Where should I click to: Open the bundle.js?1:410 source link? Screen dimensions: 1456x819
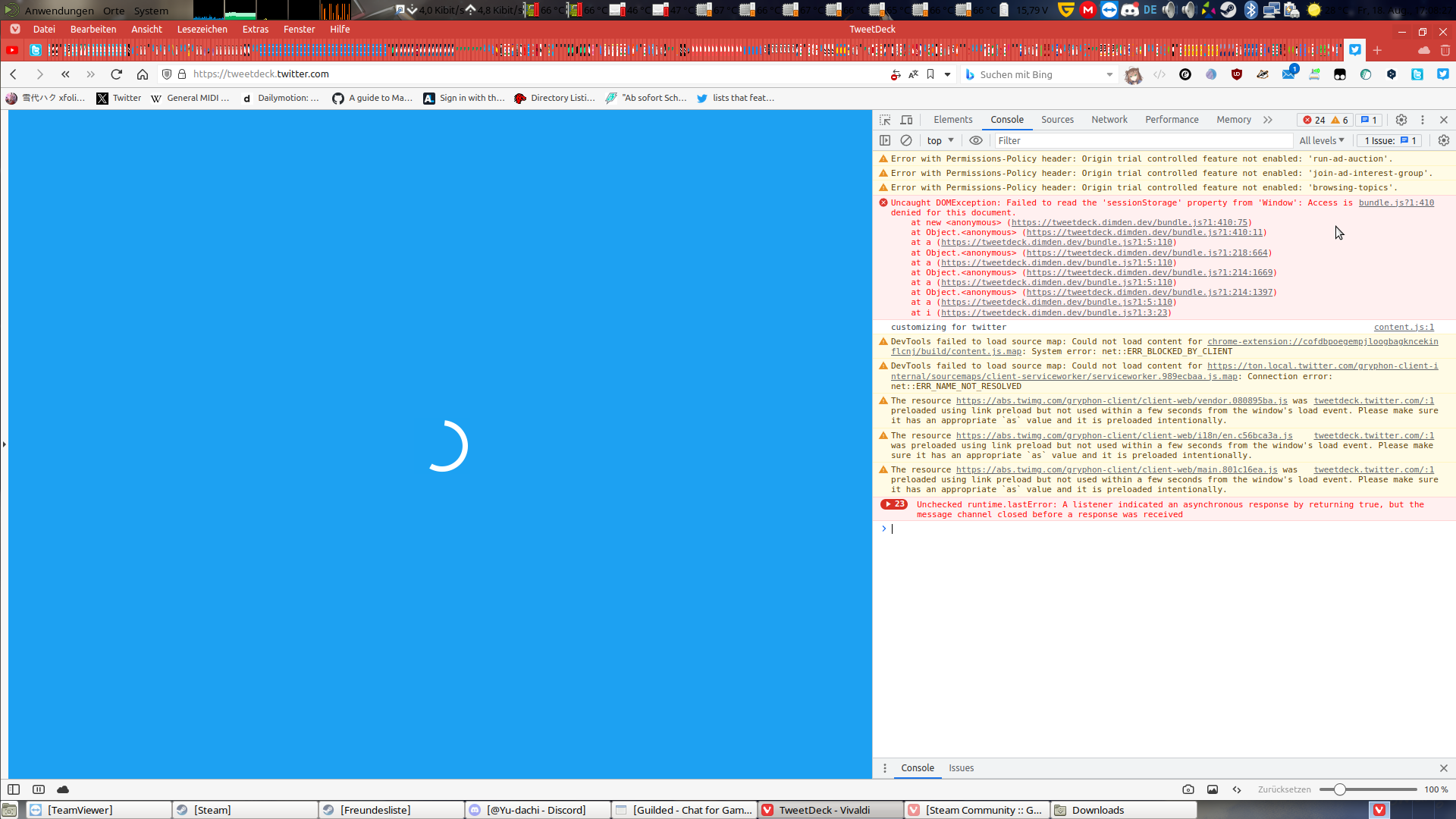[x=1396, y=202]
